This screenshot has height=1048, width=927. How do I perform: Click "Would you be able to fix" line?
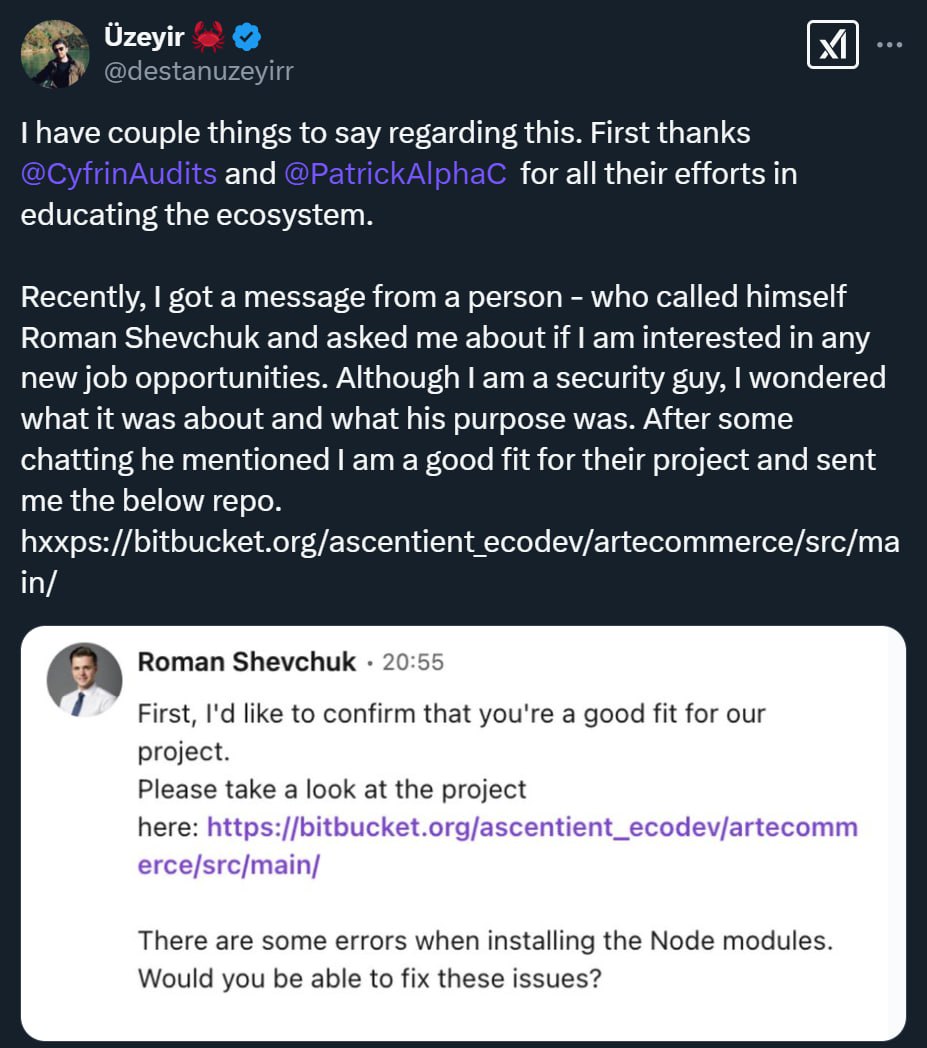click(x=369, y=977)
